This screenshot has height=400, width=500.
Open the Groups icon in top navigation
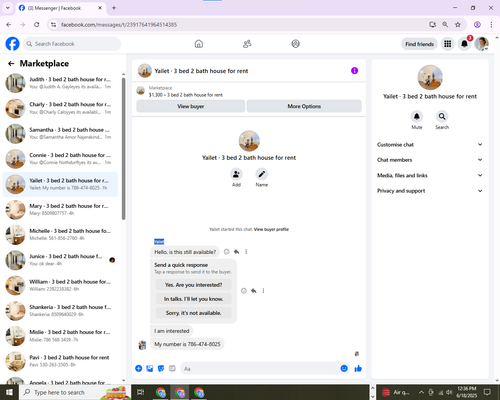click(x=295, y=44)
